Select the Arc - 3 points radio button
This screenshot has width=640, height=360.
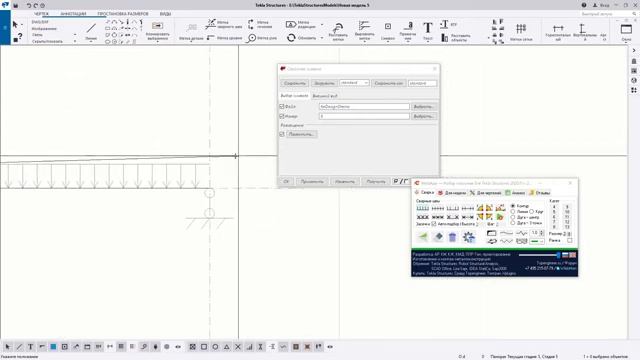(513, 223)
